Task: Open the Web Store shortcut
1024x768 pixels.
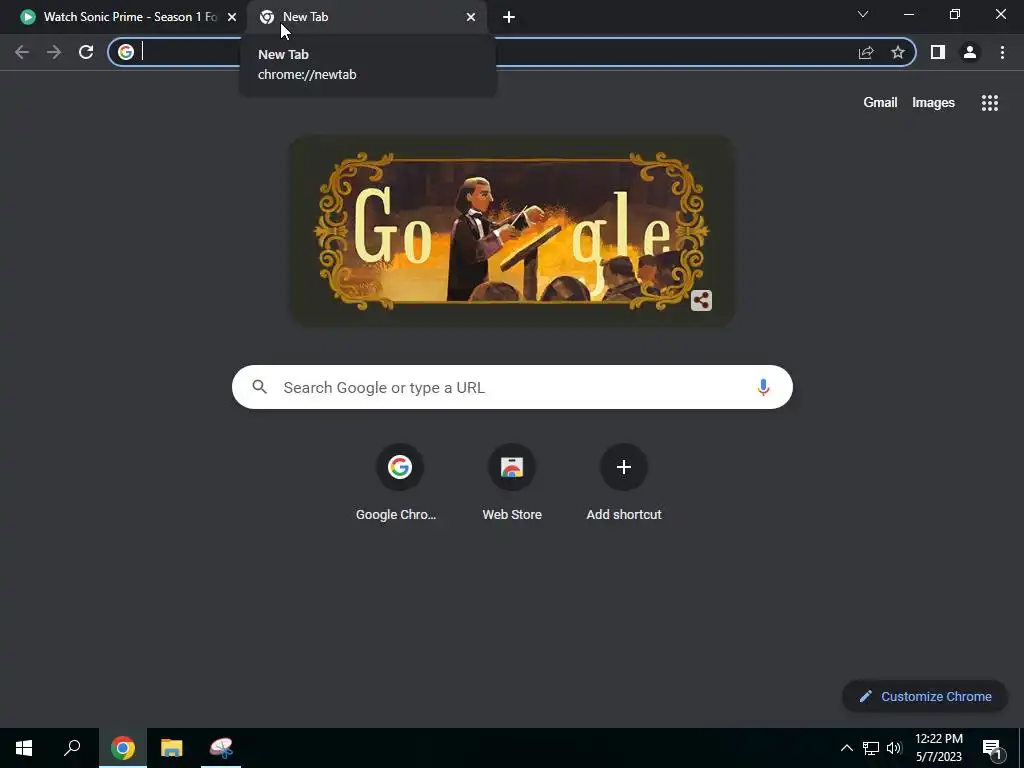Action: pyautogui.click(x=512, y=483)
